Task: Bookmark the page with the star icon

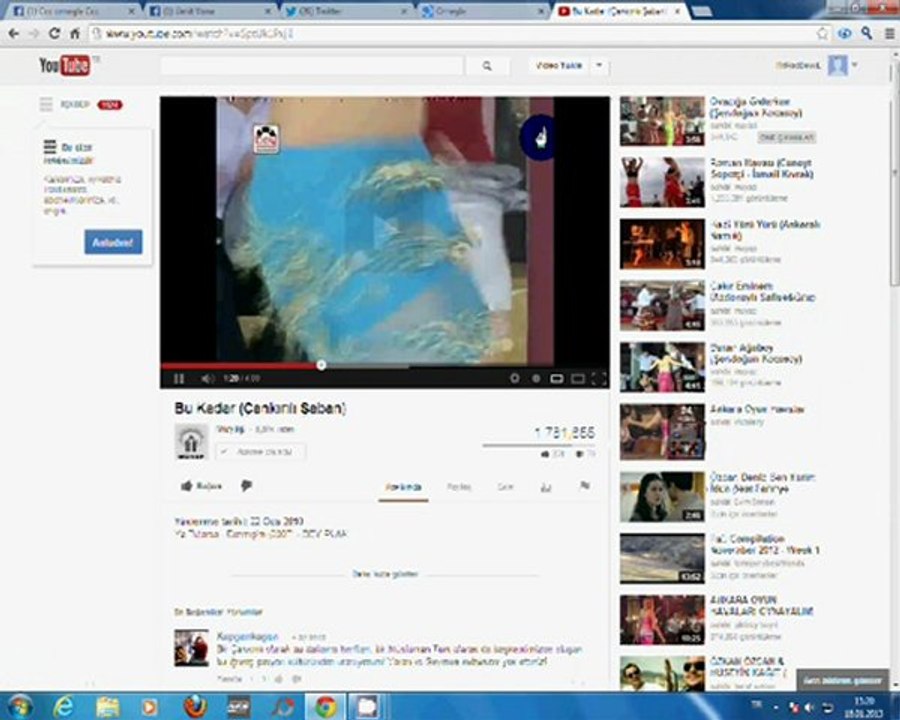Action: tap(822, 34)
